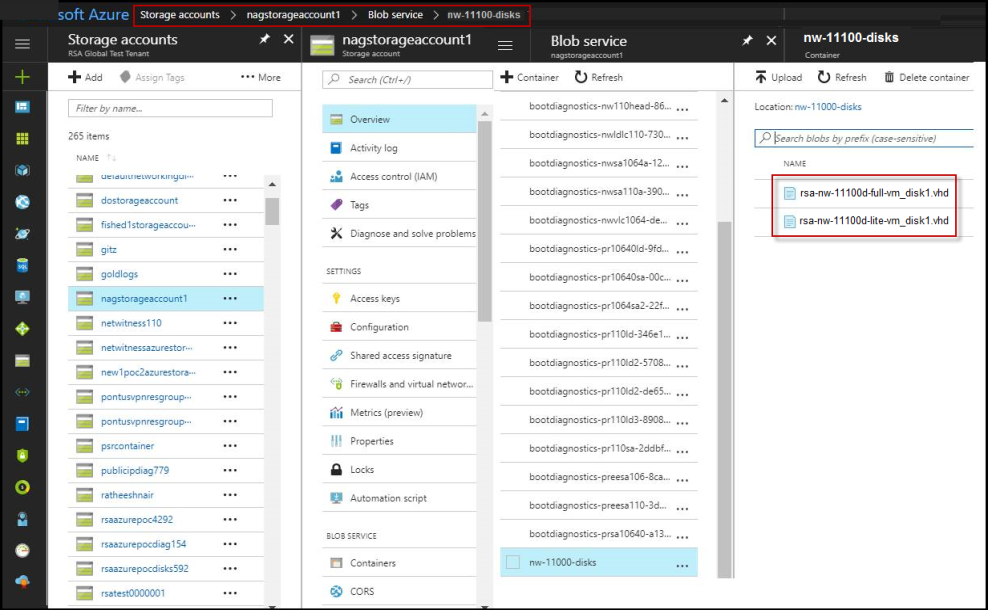The height and width of the screenshot is (610, 988).
Task: Click Delete container trash icon
Action: (889, 77)
